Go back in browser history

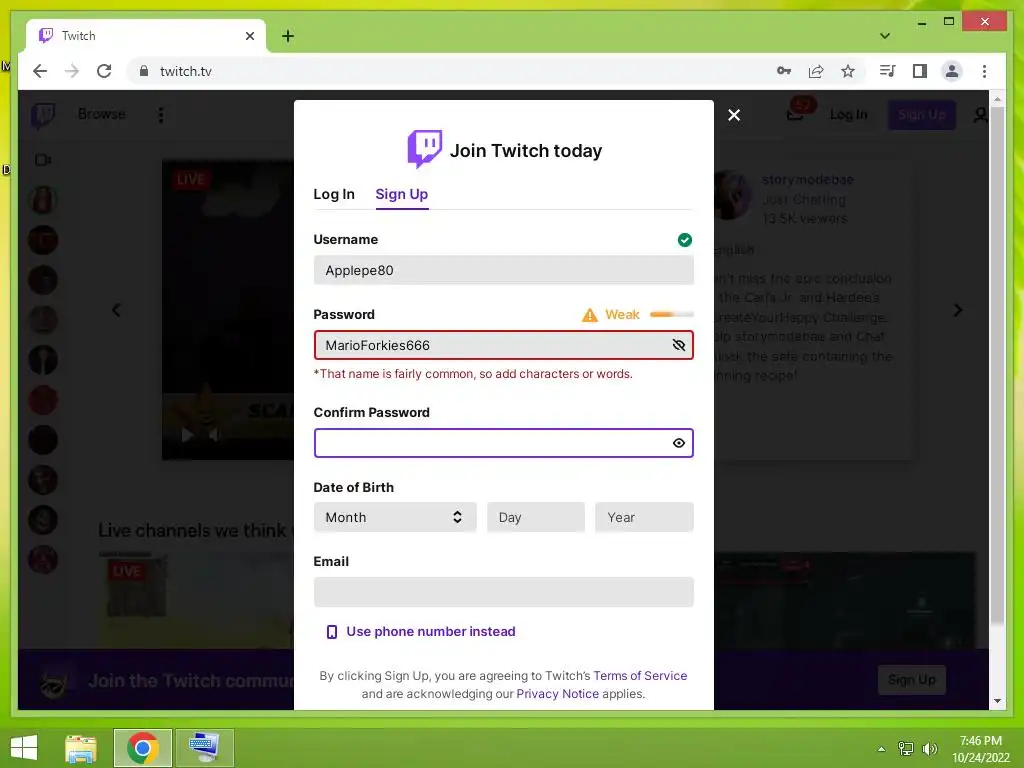click(40, 71)
